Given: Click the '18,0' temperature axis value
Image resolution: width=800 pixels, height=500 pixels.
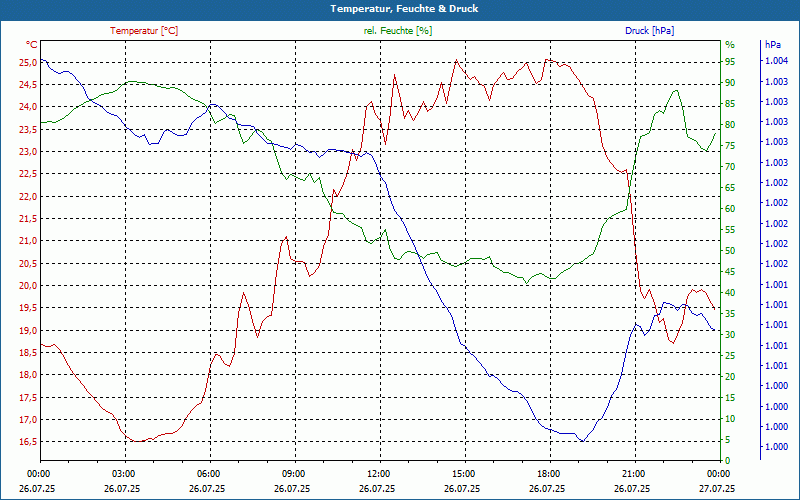Looking at the screenshot, I should click(28, 374).
